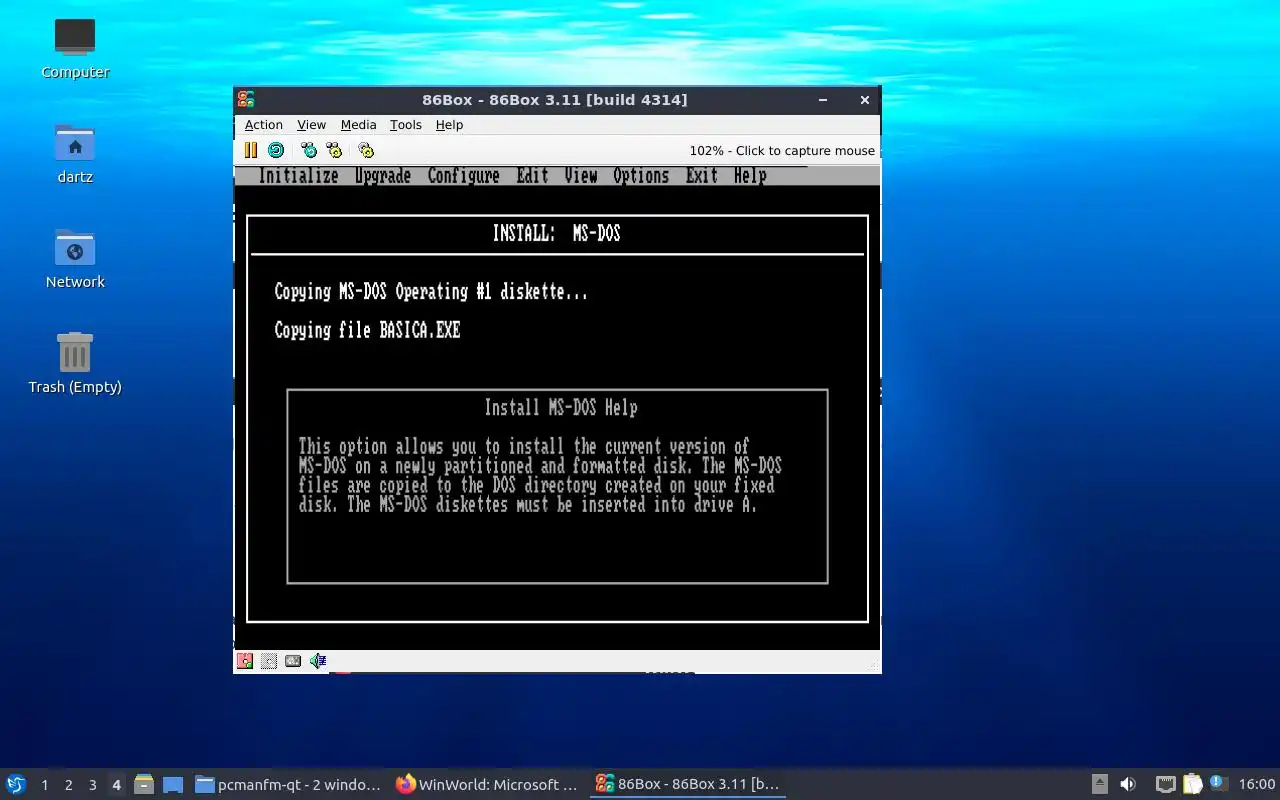Click the 16:00 clock in the taskbar
The height and width of the screenshot is (800, 1280).
tap(1257, 784)
